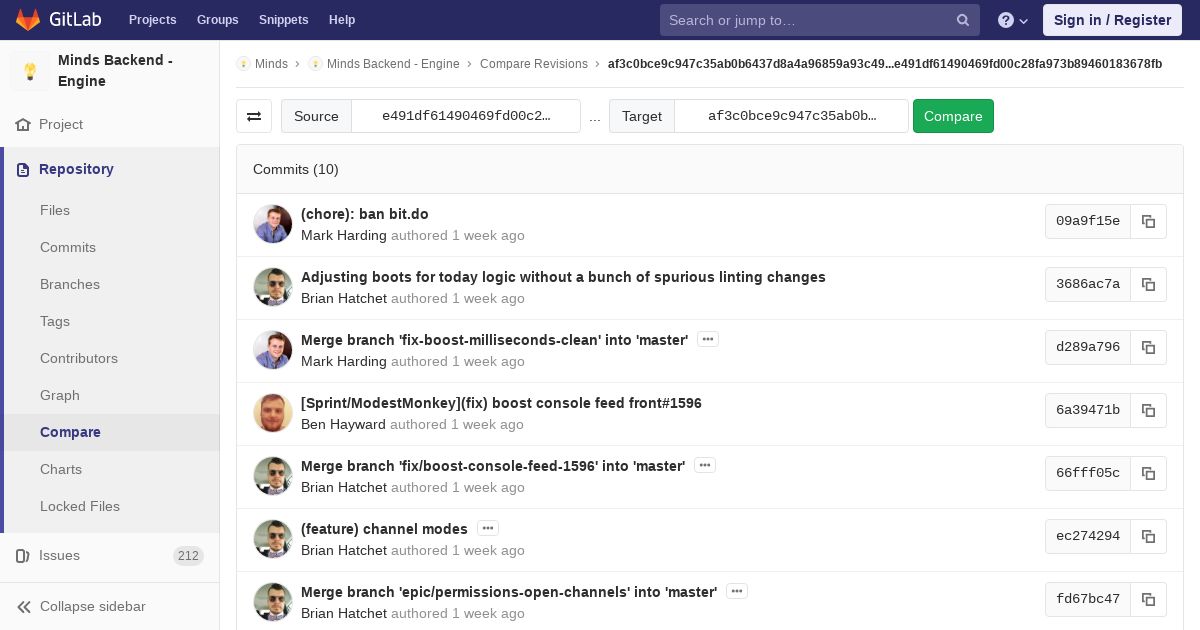Click the green Compare button
The image size is (1200, 630).
click(x=953, y=116)
